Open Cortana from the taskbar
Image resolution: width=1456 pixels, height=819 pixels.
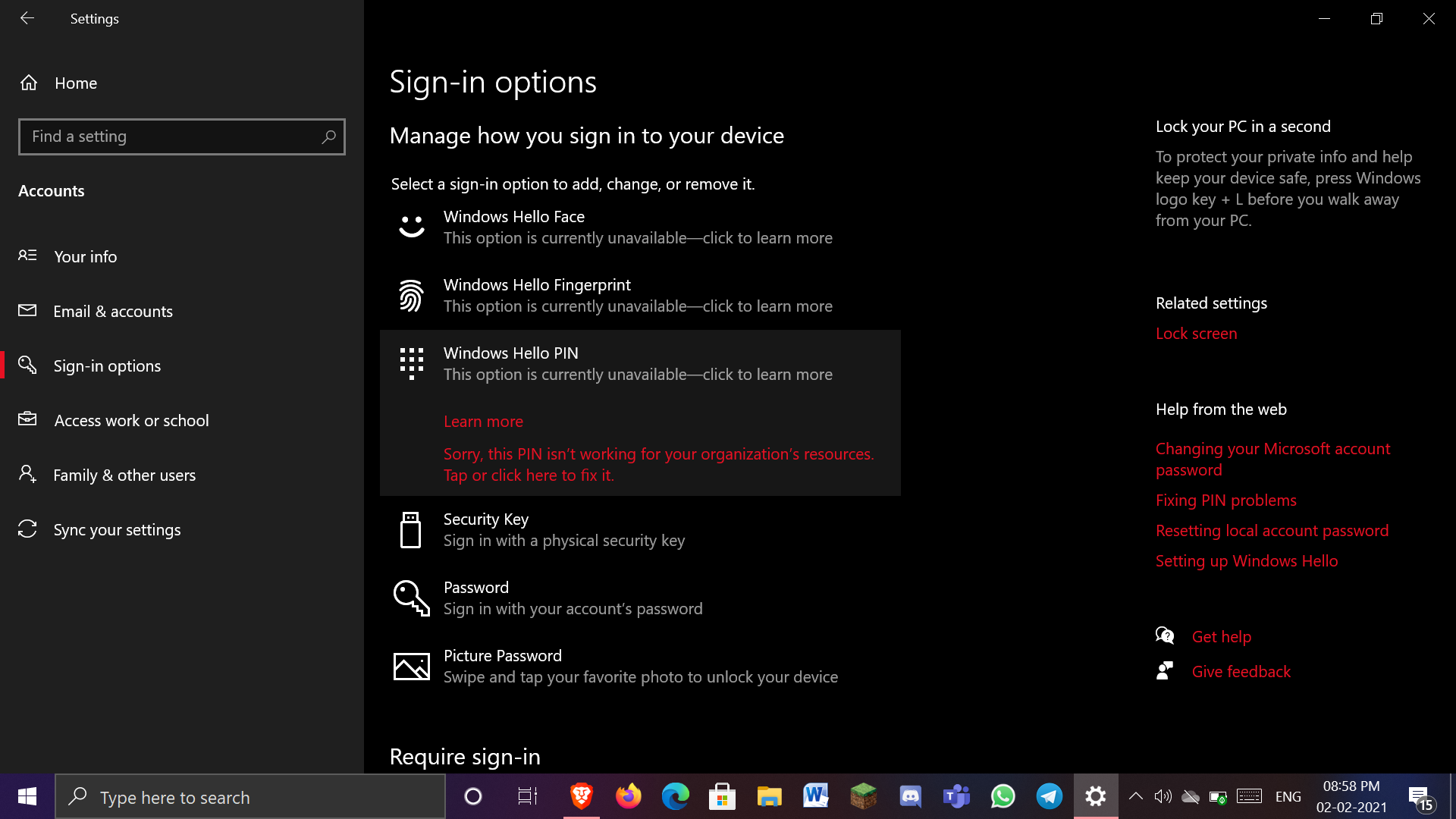pos(472,796)
